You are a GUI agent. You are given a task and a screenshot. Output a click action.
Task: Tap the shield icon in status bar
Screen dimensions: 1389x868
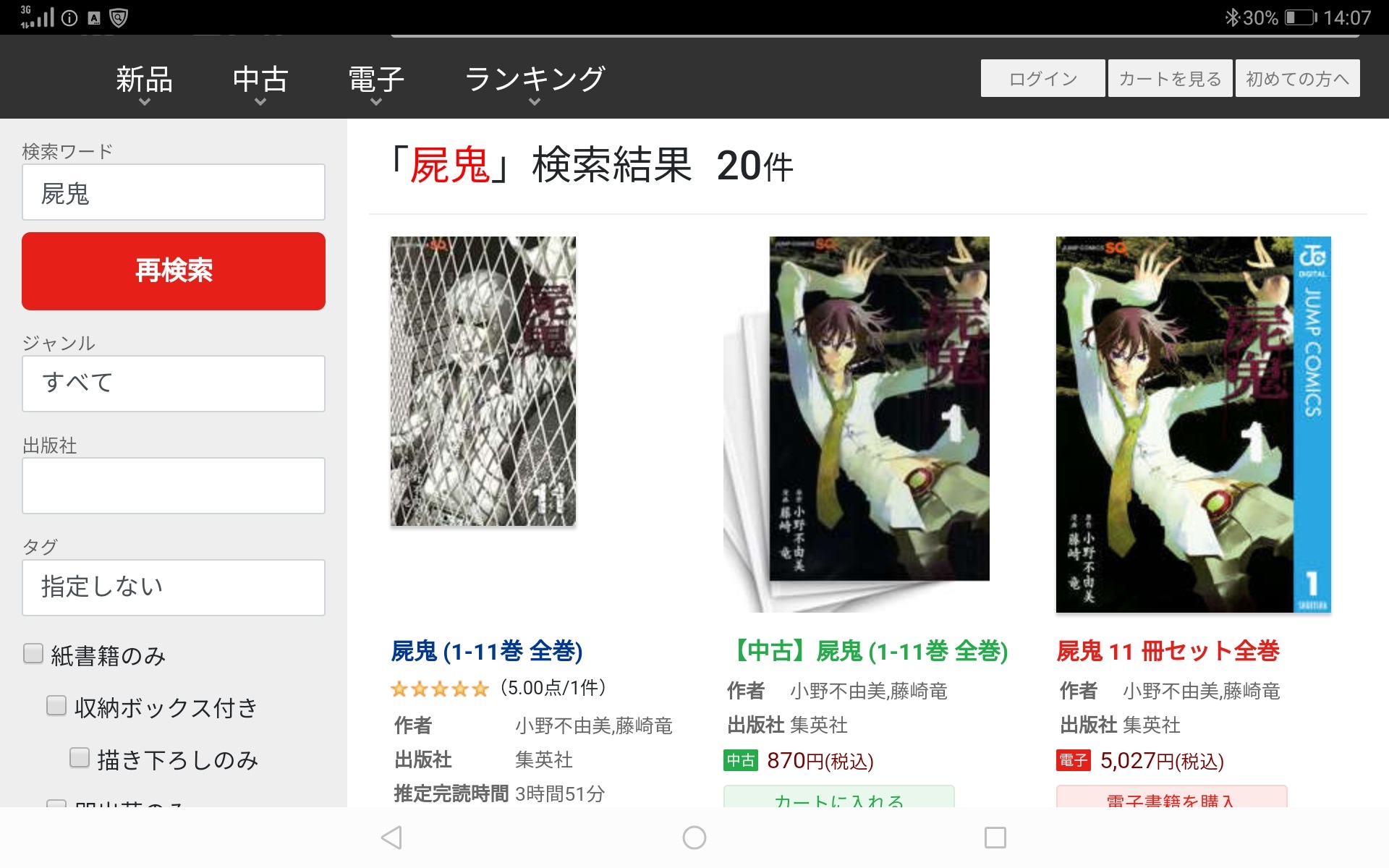tap(118, 17)
